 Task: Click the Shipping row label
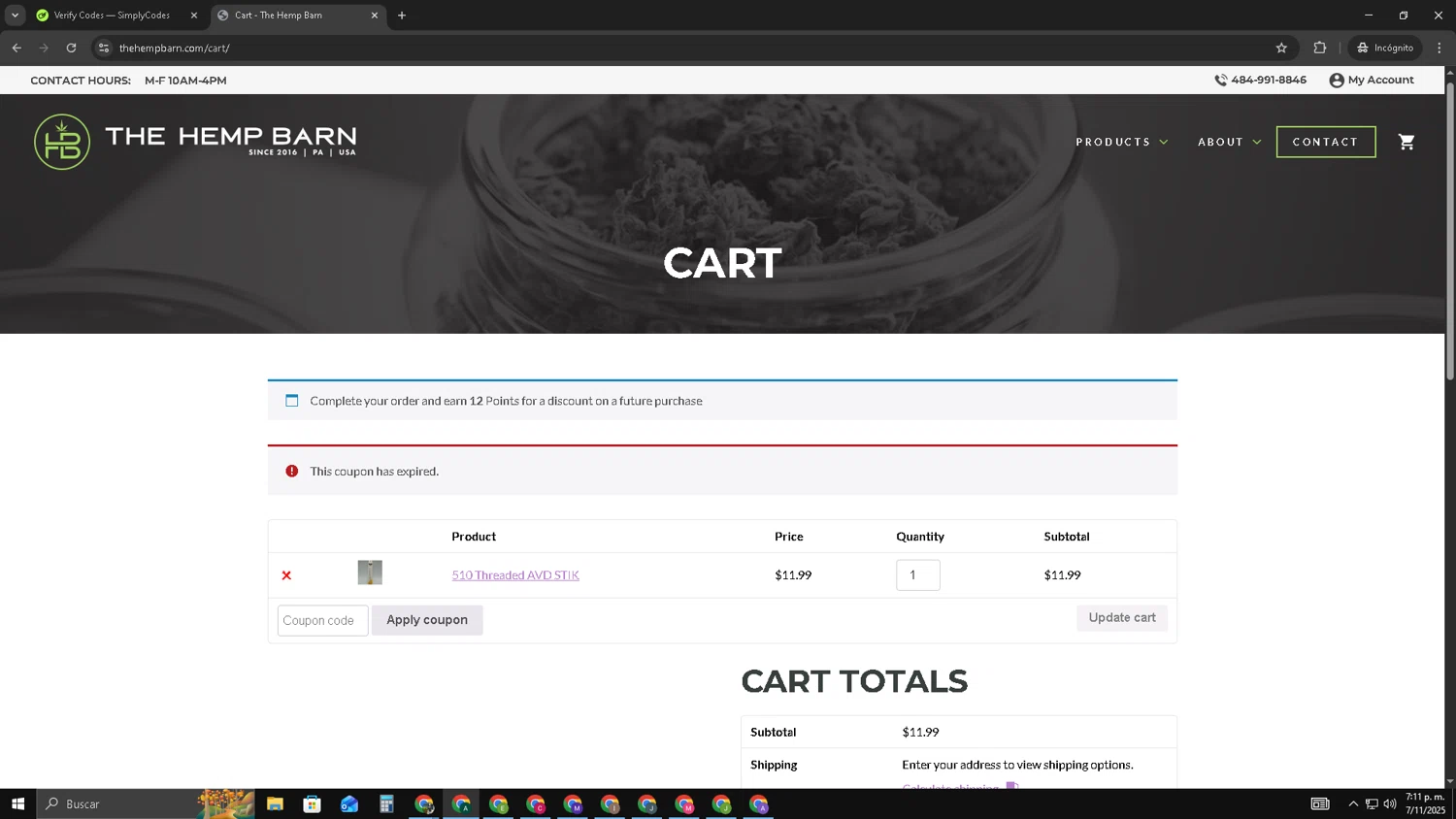tap(774, 765)
